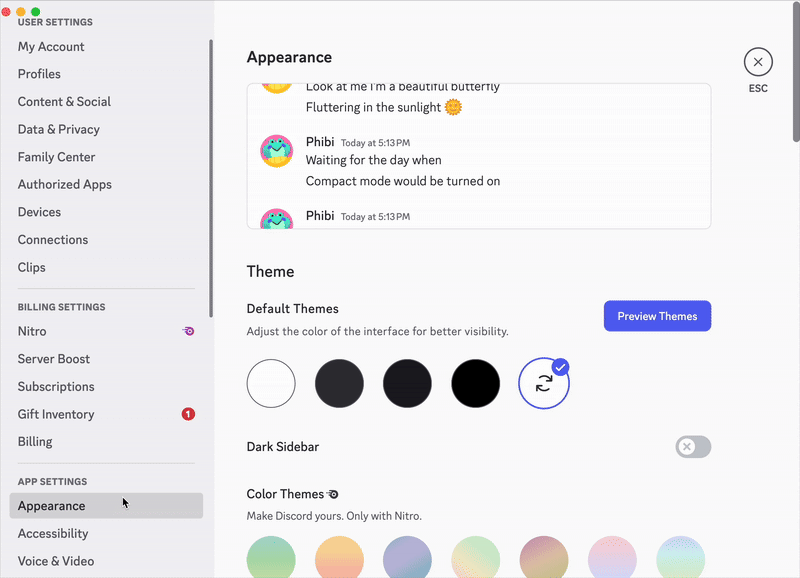Viewport: 800px width, 578px height.
Task: Go to Content & Social settings
Action: click(x=106, y=102)
